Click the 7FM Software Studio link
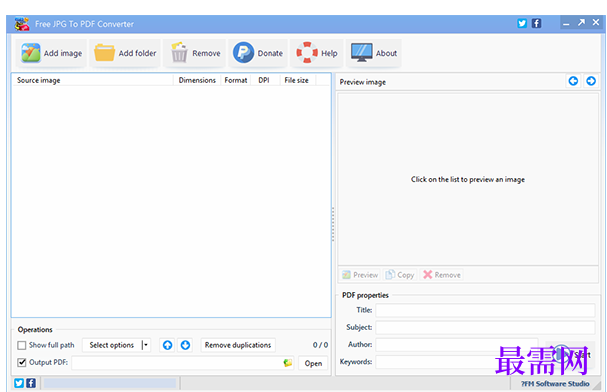Viewport: 607px width, 392px height. [x=555, y=383]
